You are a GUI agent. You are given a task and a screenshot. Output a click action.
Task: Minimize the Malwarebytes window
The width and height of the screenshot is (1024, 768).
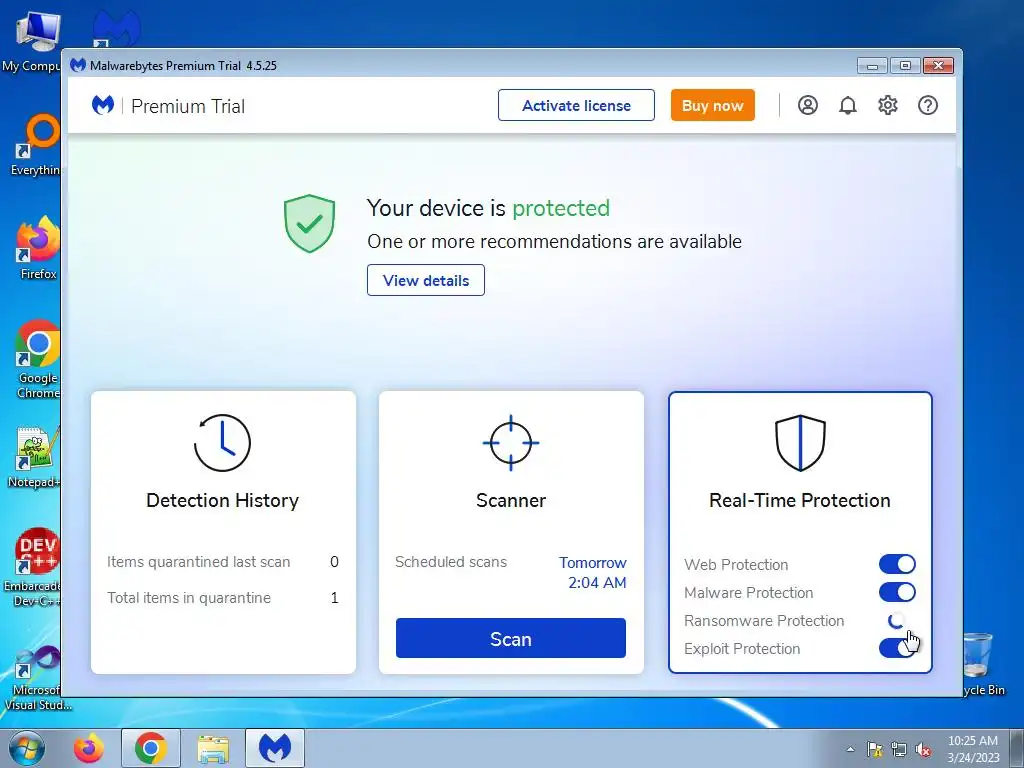coord(872,65)
